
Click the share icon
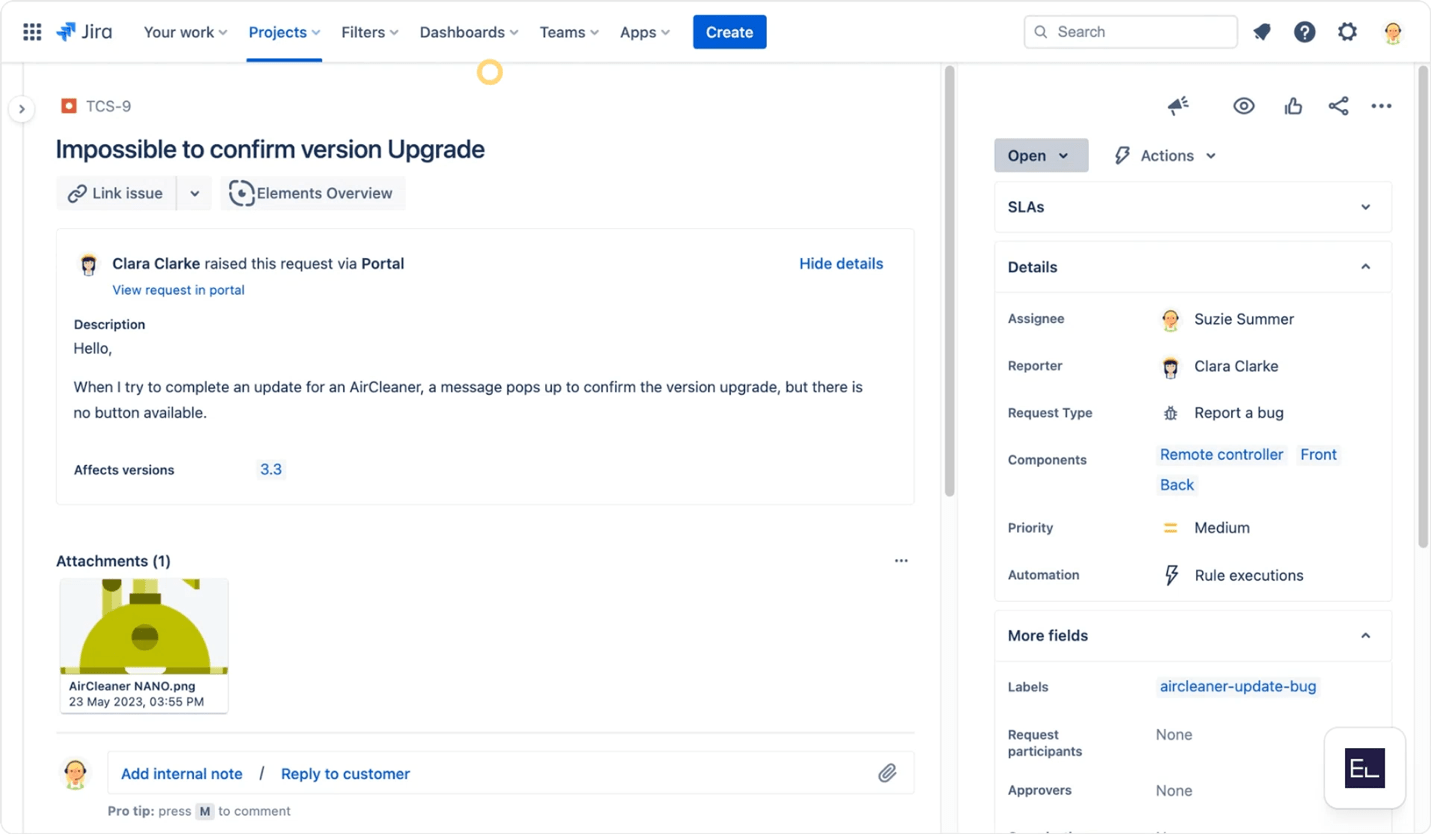coord(1338,106)
